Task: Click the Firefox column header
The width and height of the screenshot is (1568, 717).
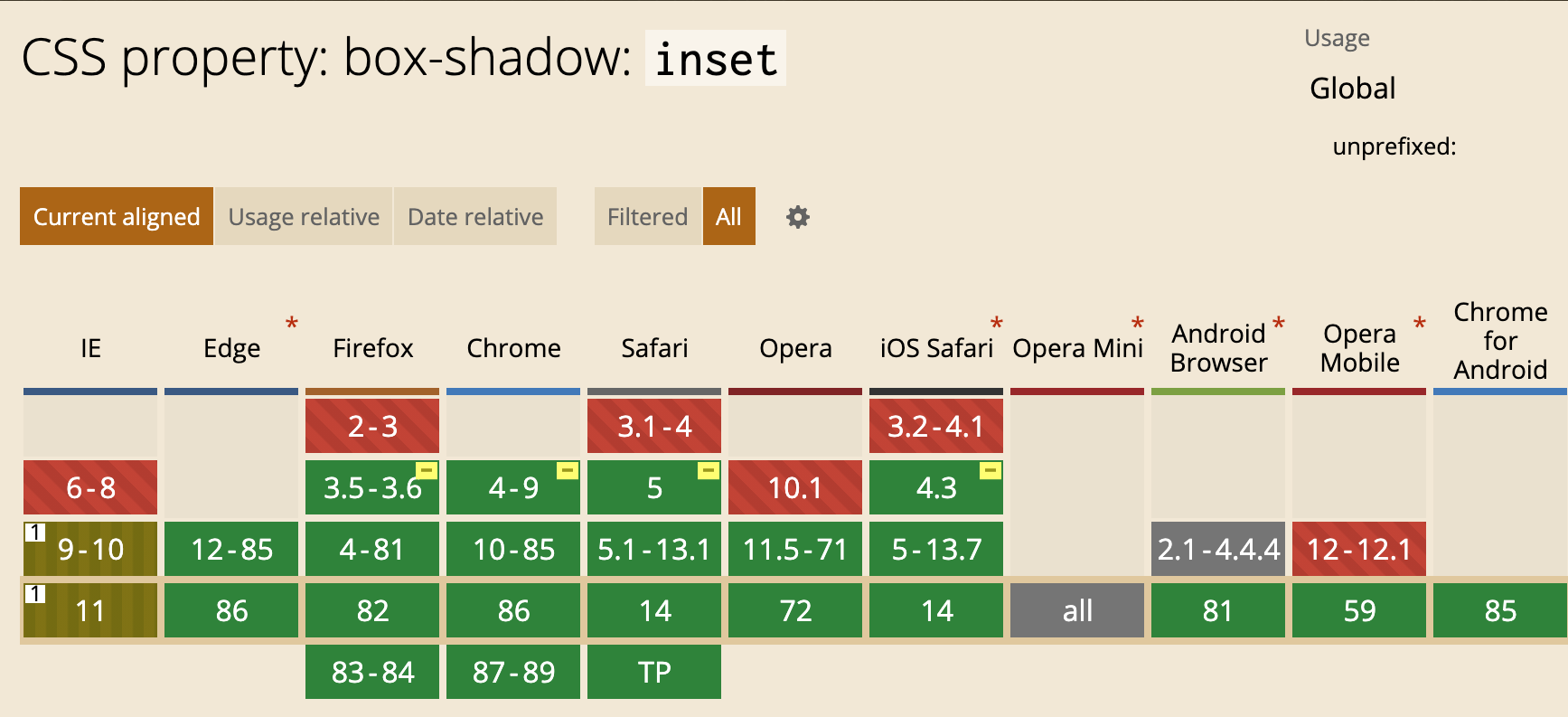Action: coord(372,348)
